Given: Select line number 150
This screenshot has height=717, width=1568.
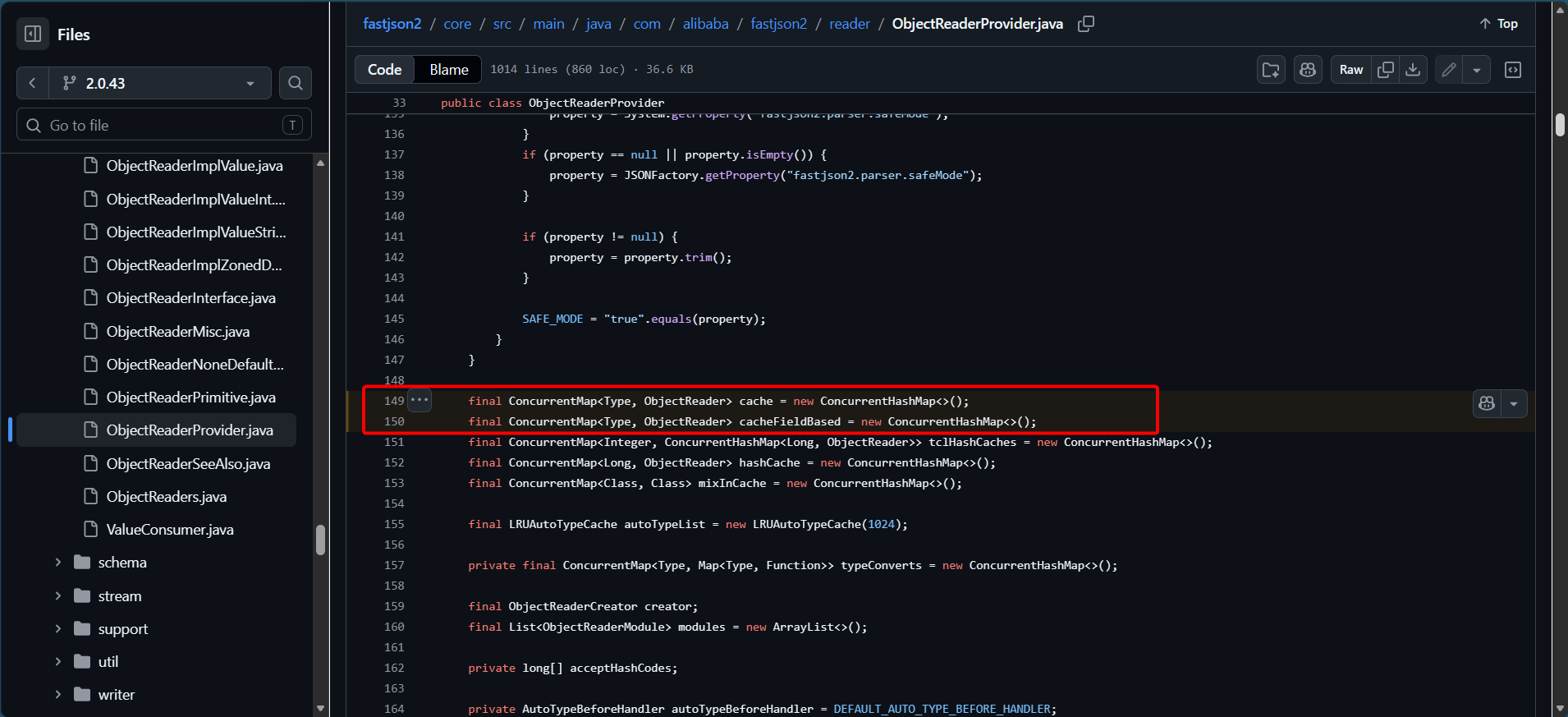Looking at the screenshot, I should [x=394, y=421].
